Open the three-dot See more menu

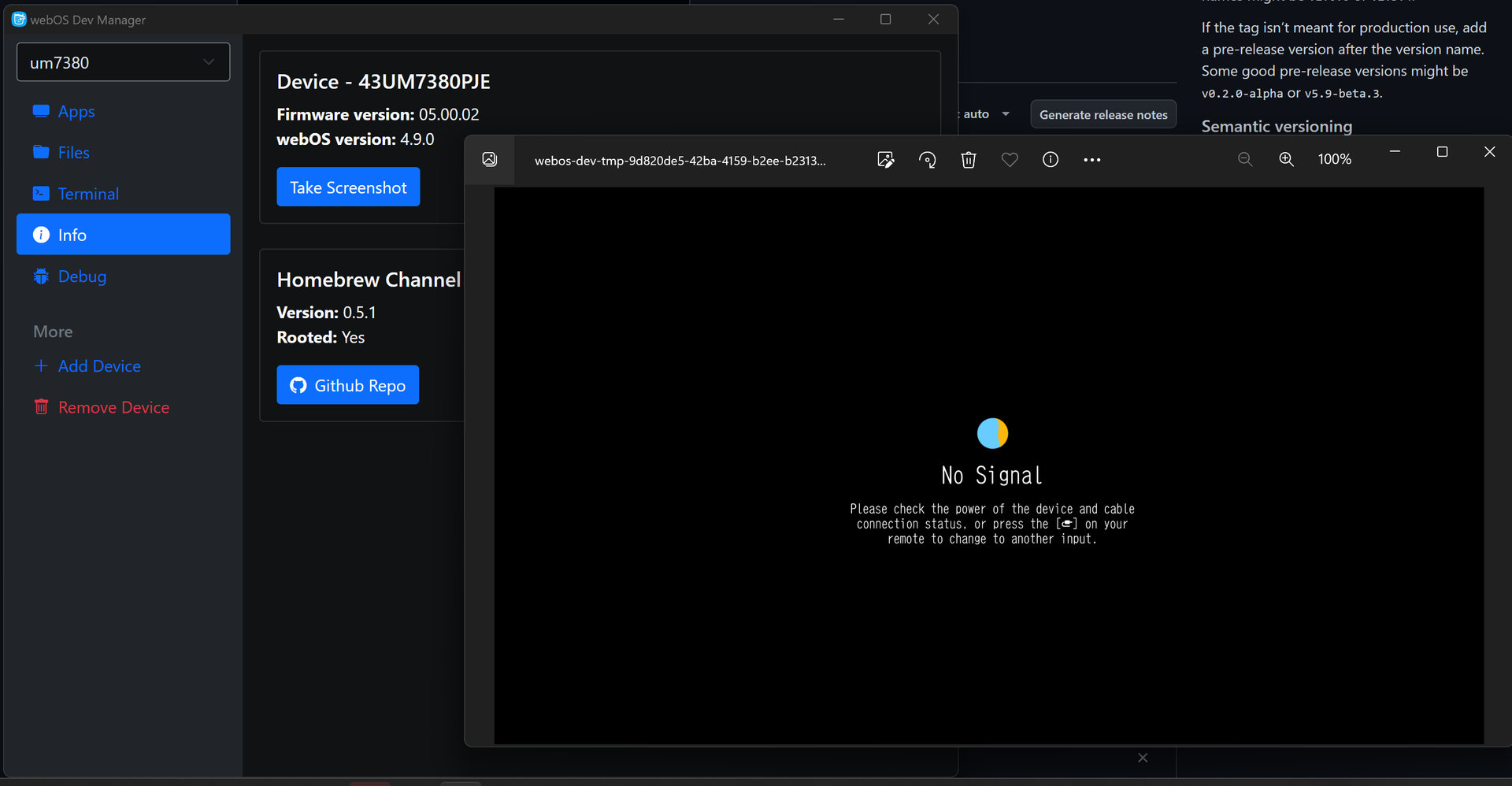pos(1091,160)
